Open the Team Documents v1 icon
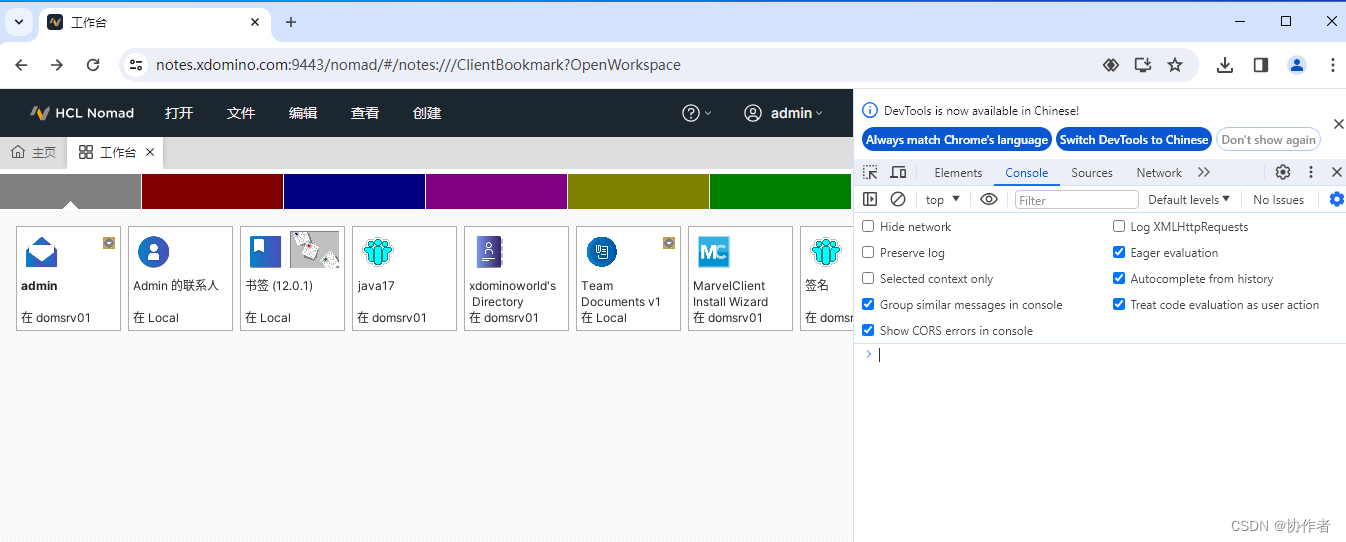This screenshot has height=542, width=1346. [601, 252]
